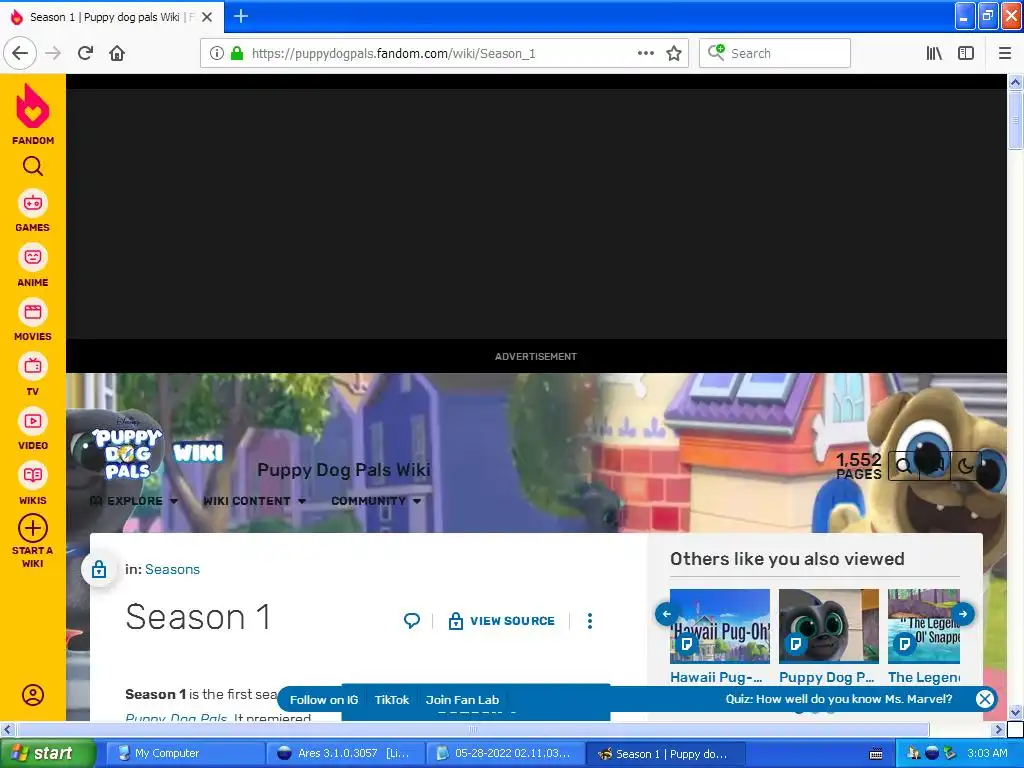This screenshot has width=1024, height=768.
Task: Click the horizontal scrollbar right arrow
Action: click(x=997, y=729)
